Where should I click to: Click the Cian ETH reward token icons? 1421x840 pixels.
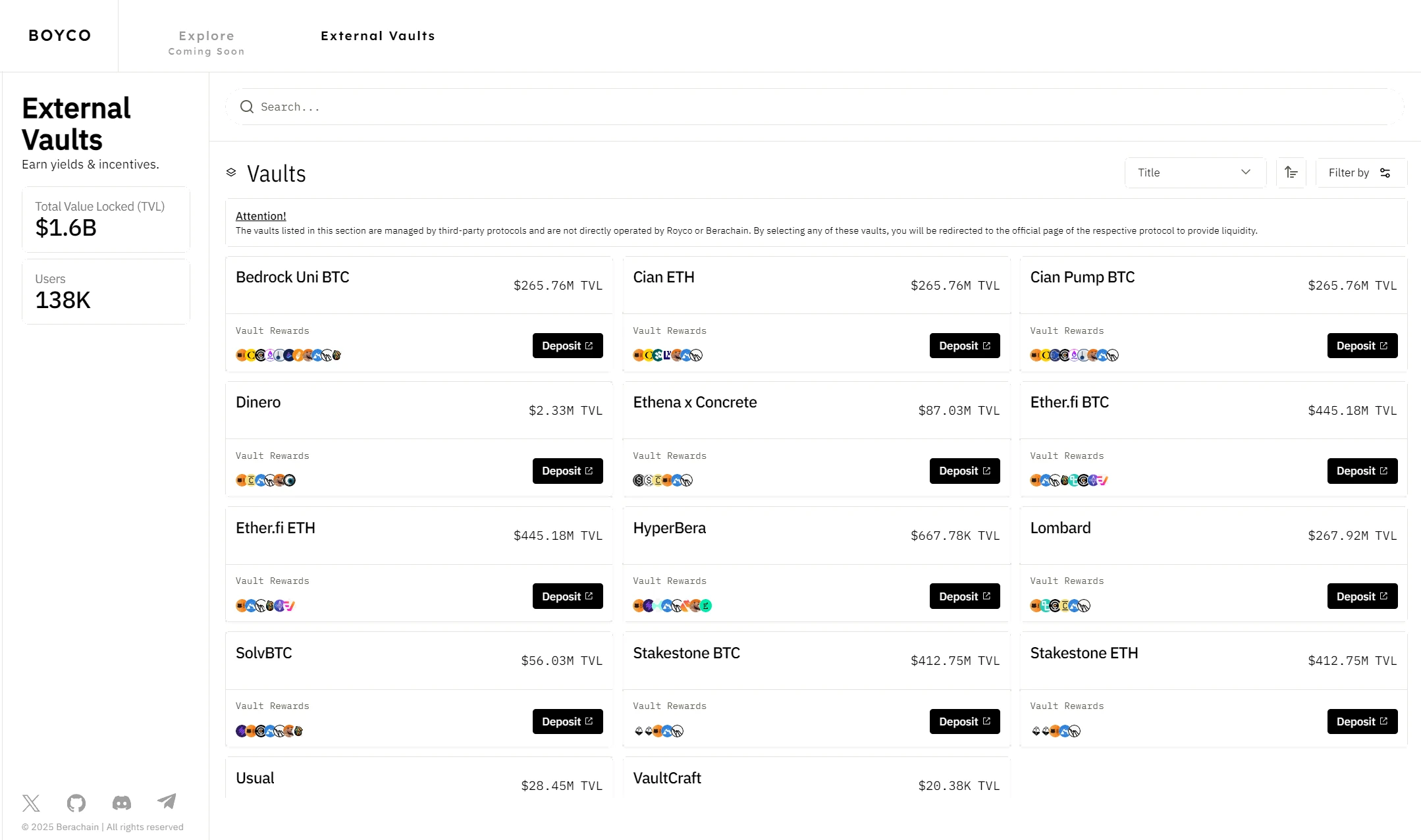coord(668,355)
